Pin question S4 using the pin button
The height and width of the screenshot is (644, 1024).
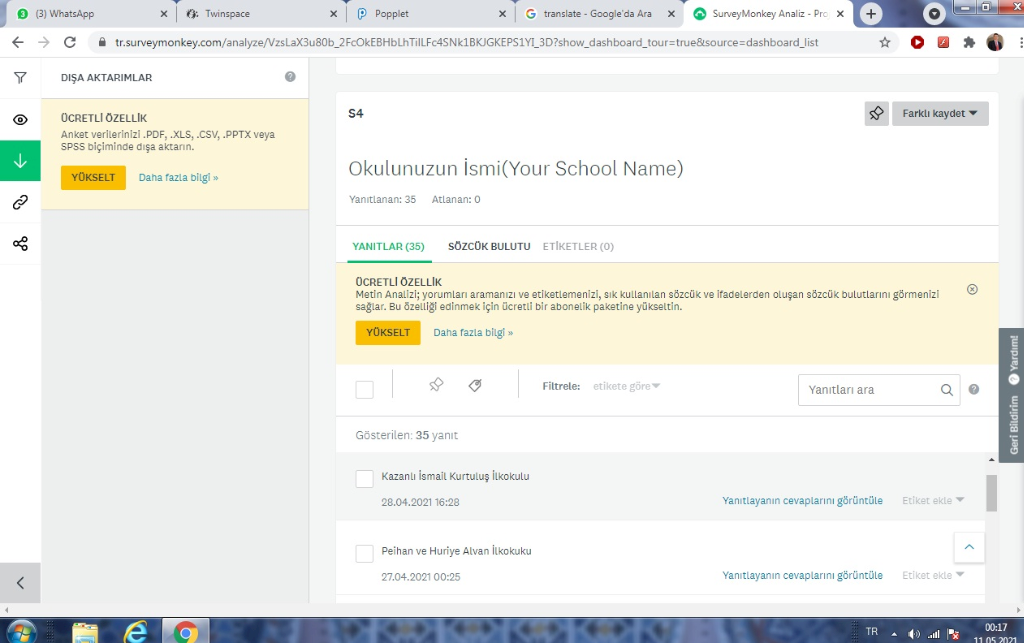[876, 113]
